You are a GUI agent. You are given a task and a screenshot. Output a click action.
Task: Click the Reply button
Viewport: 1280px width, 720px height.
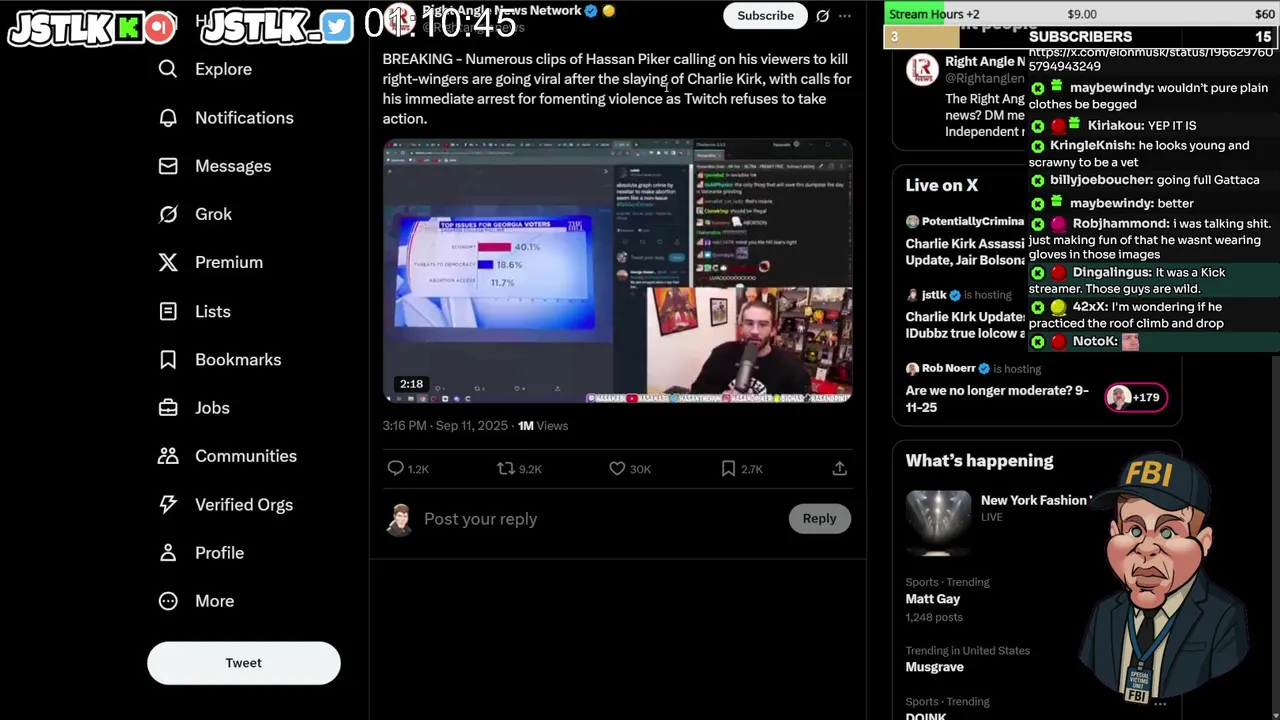point(819,518)
